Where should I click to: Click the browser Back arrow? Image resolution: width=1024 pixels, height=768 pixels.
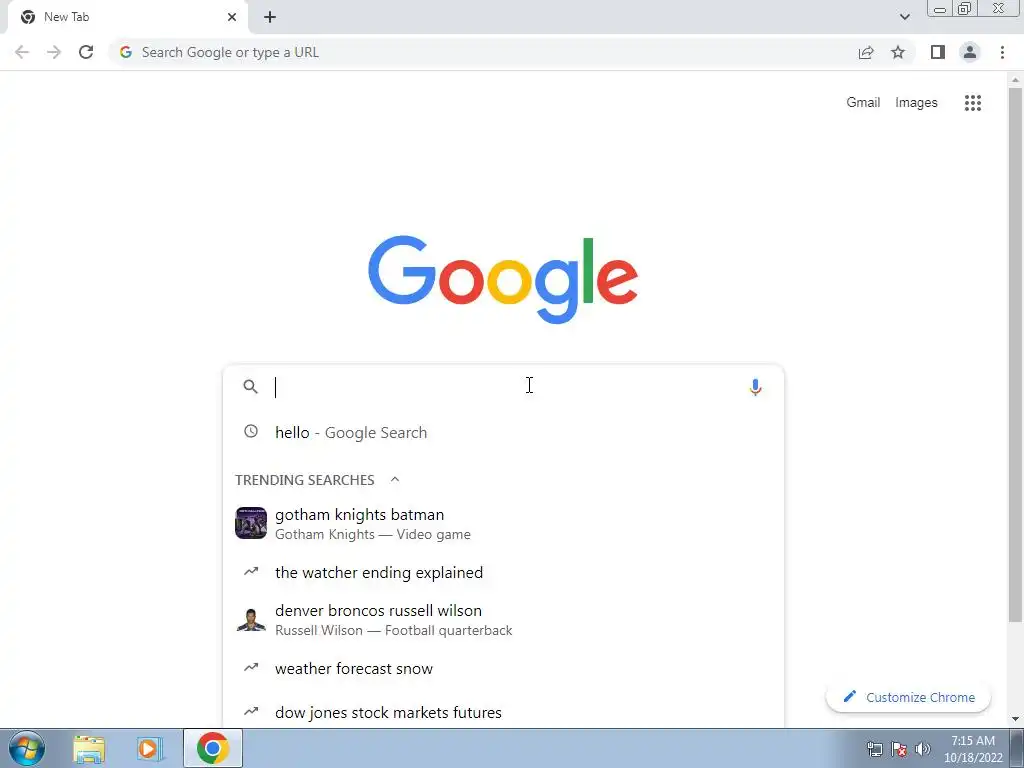[22, 52]
